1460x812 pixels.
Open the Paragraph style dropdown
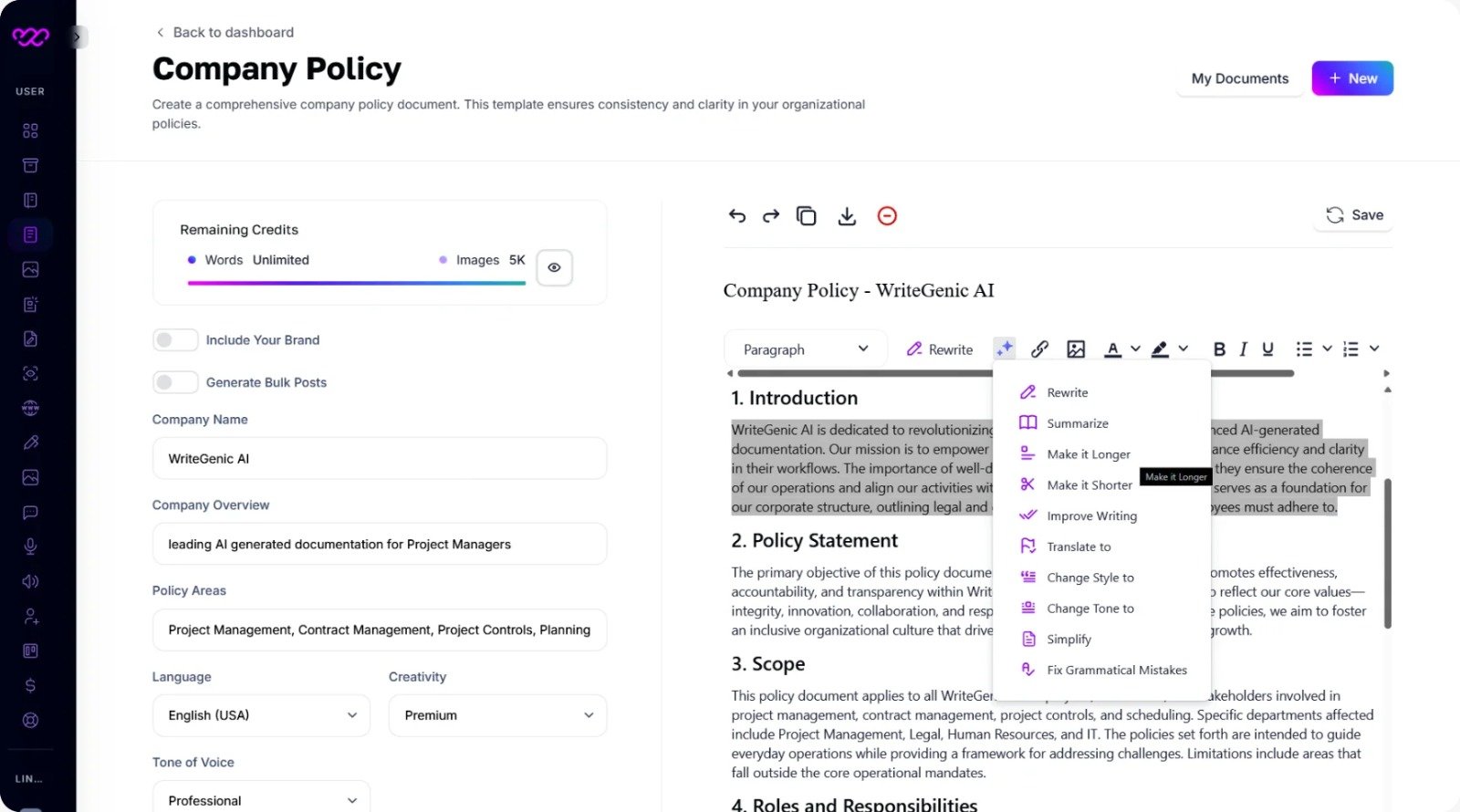pyautogui.click(x=805, y=349)
